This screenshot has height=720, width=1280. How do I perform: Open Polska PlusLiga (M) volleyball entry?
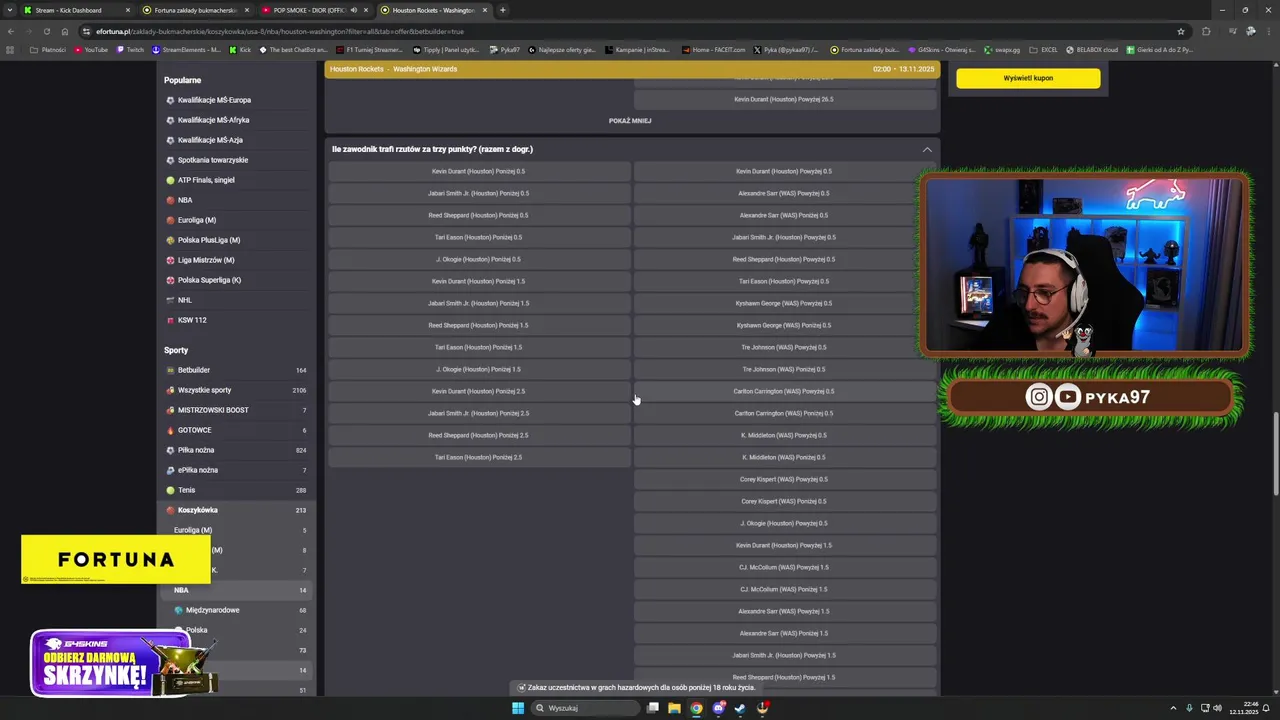(238, 240)
